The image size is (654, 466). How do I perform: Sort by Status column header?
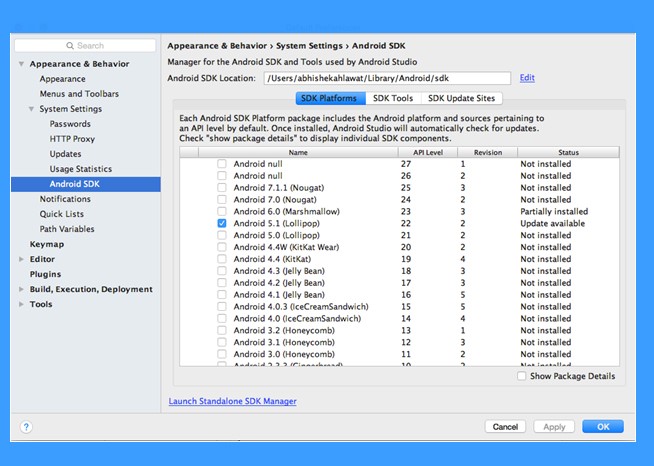click(x=568, y=152)
